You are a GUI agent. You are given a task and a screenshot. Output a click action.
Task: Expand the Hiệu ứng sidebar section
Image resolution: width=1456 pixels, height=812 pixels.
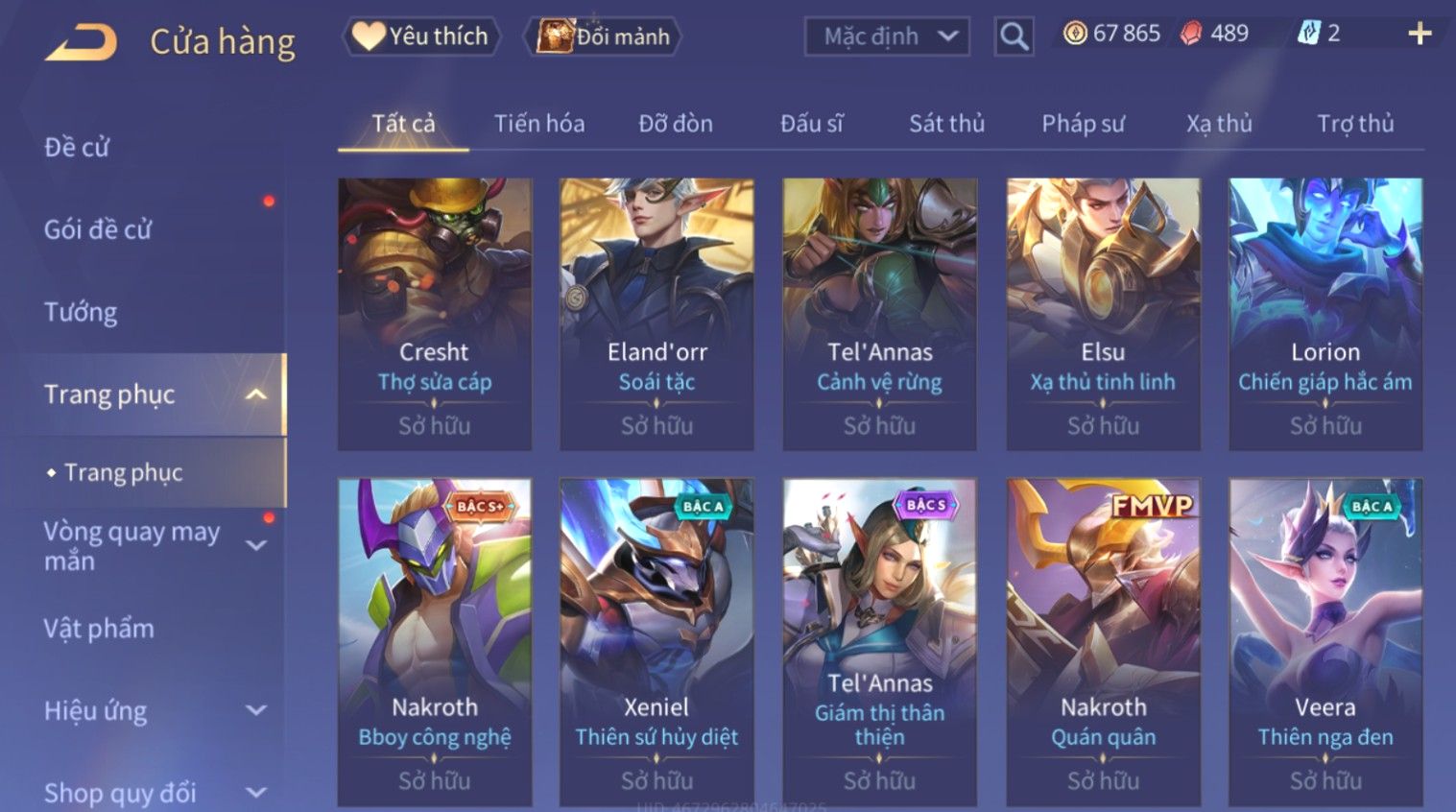(x=255, y=710)
